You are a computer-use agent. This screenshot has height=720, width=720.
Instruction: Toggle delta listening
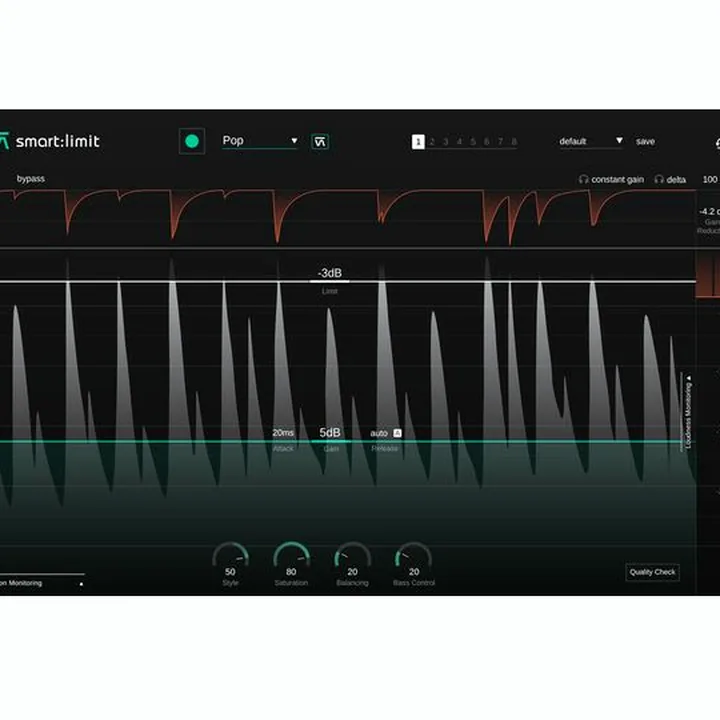coord(676,180)
